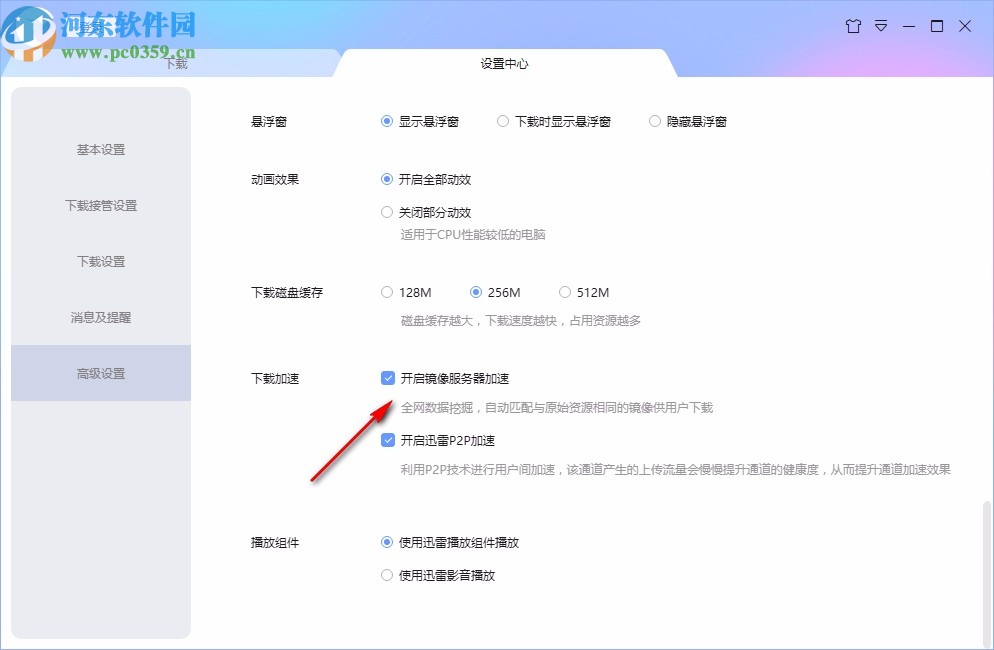The image size is (994, 650).
Task: Open 基本设置 in the sidebar
Action: [x=100, y=149]
